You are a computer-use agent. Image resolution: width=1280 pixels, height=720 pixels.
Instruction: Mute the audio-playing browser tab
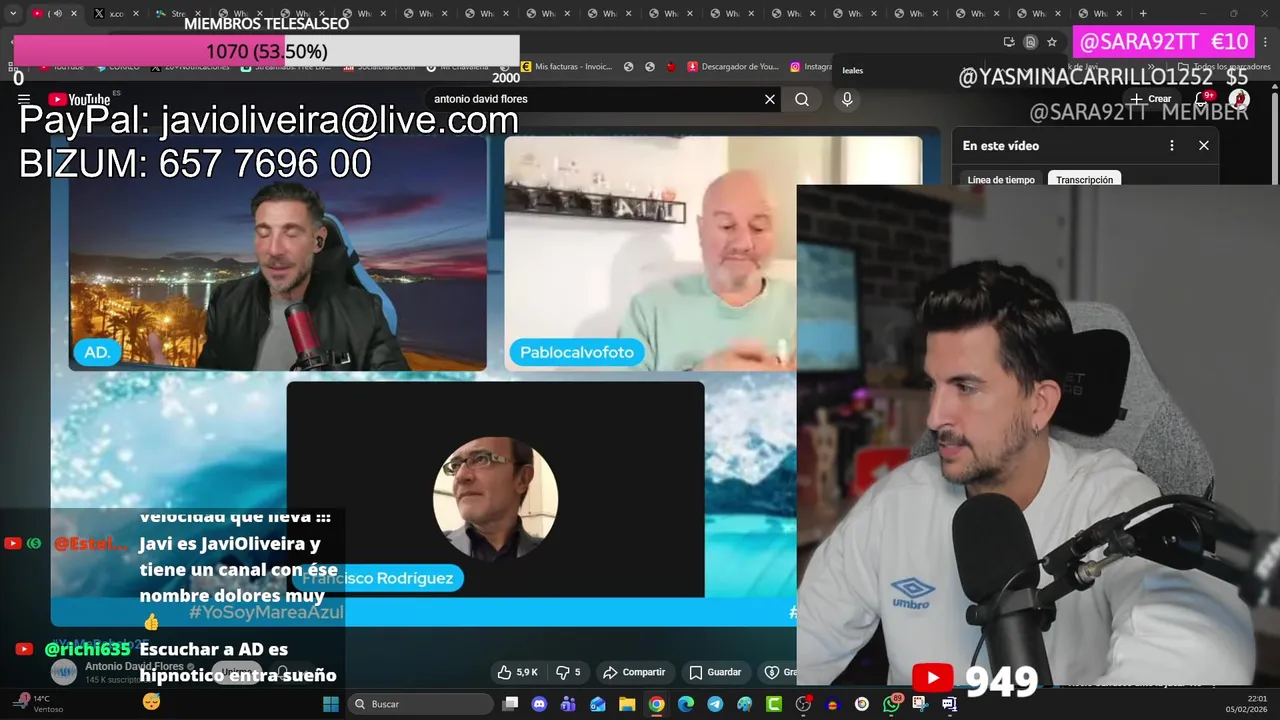[57, 13]
